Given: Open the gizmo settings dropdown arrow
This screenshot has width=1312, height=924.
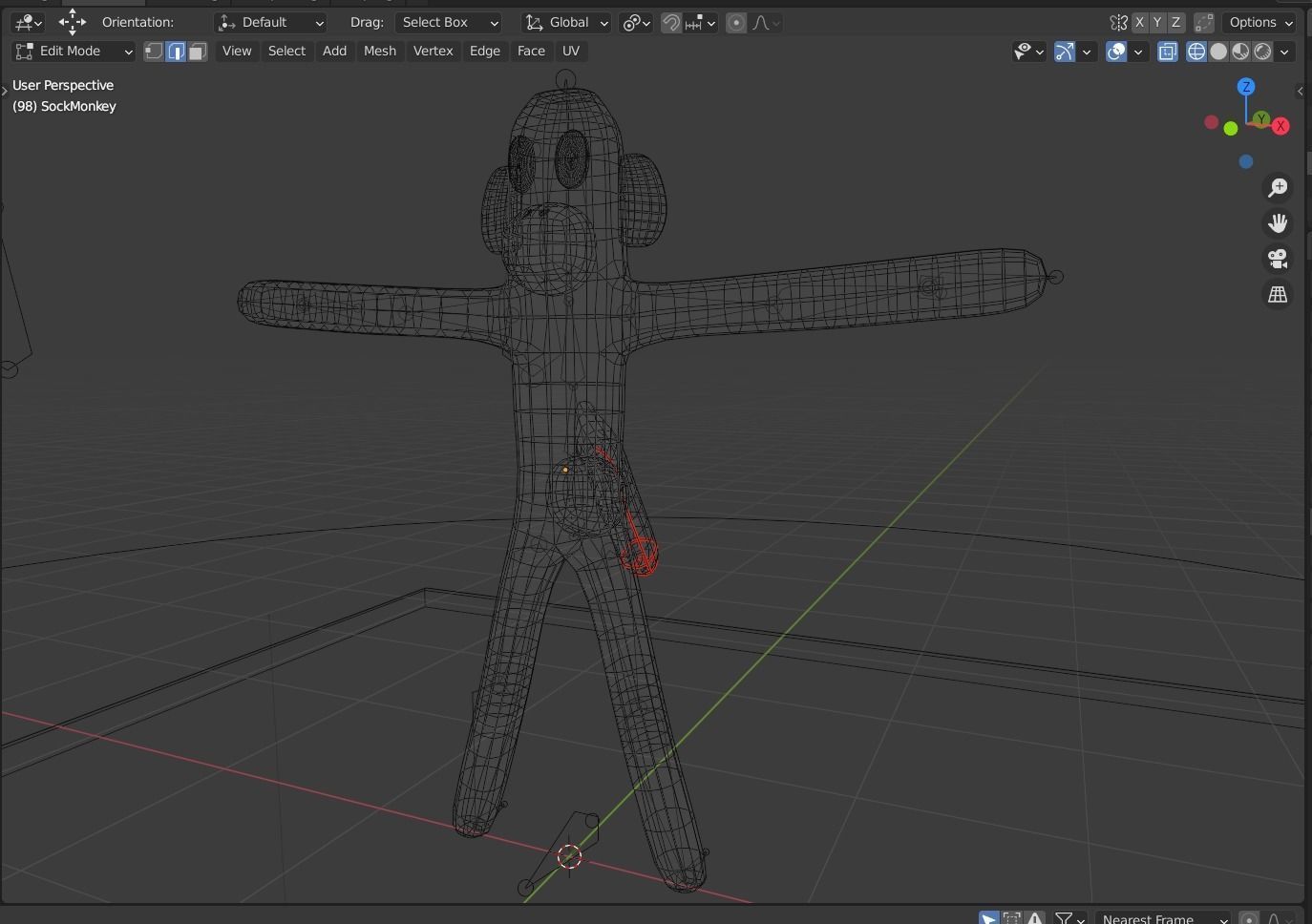Looking at the screenshot, I should point(1087,52).
